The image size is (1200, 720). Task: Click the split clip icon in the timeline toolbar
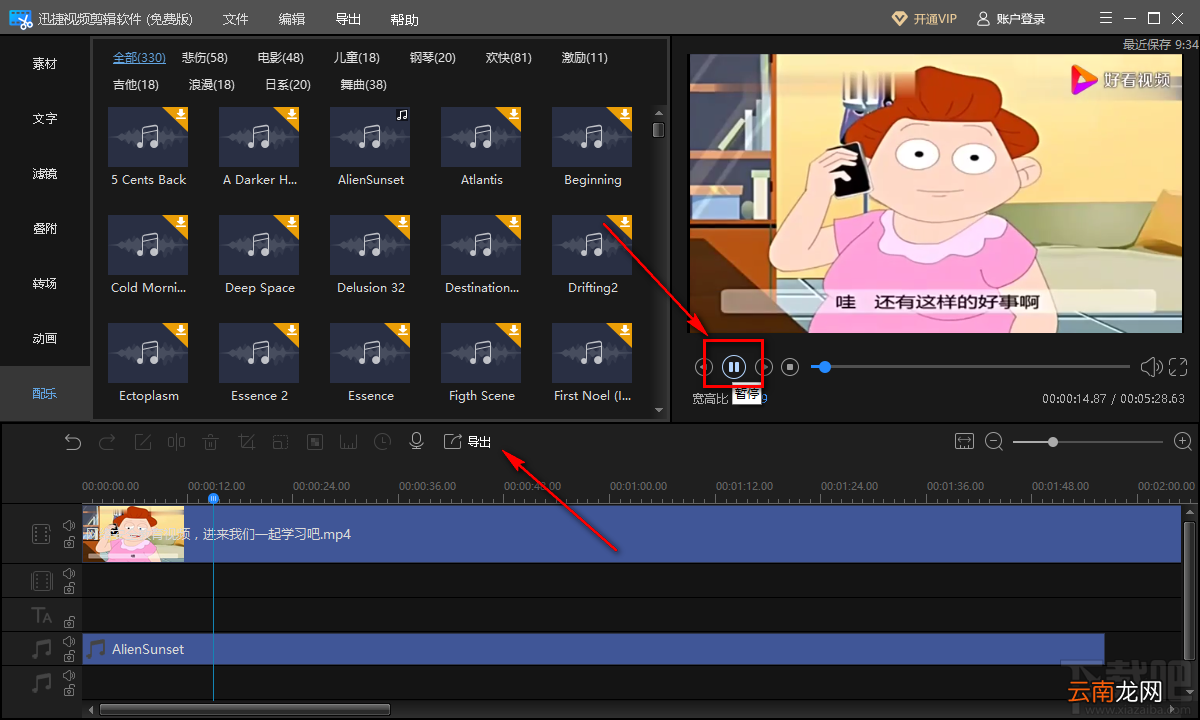tap(176, 442)
